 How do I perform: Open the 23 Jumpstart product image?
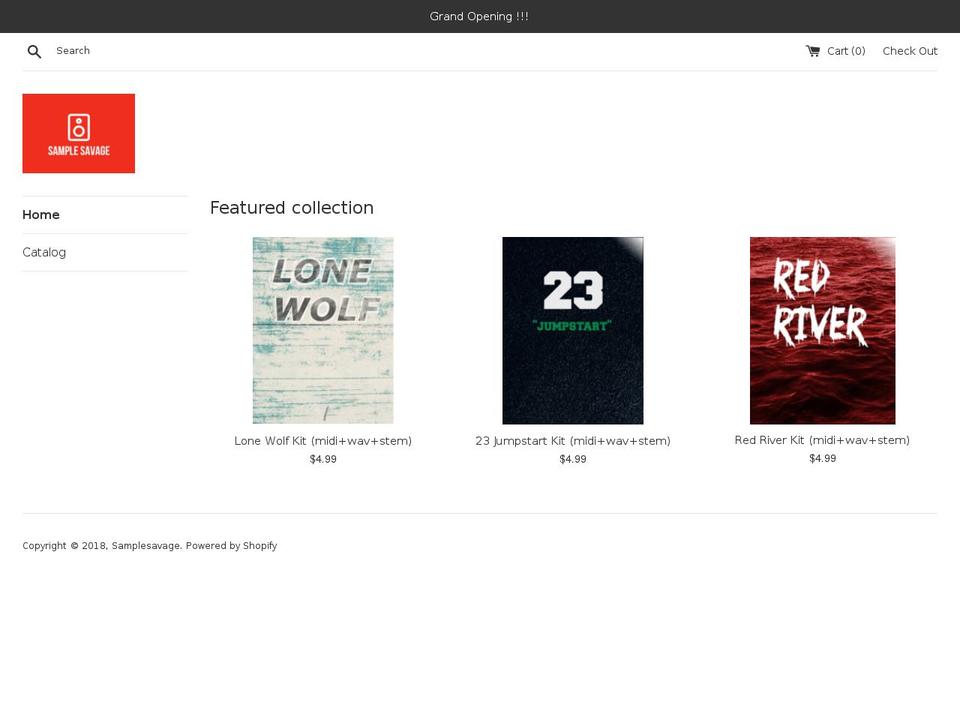(573, 331)
